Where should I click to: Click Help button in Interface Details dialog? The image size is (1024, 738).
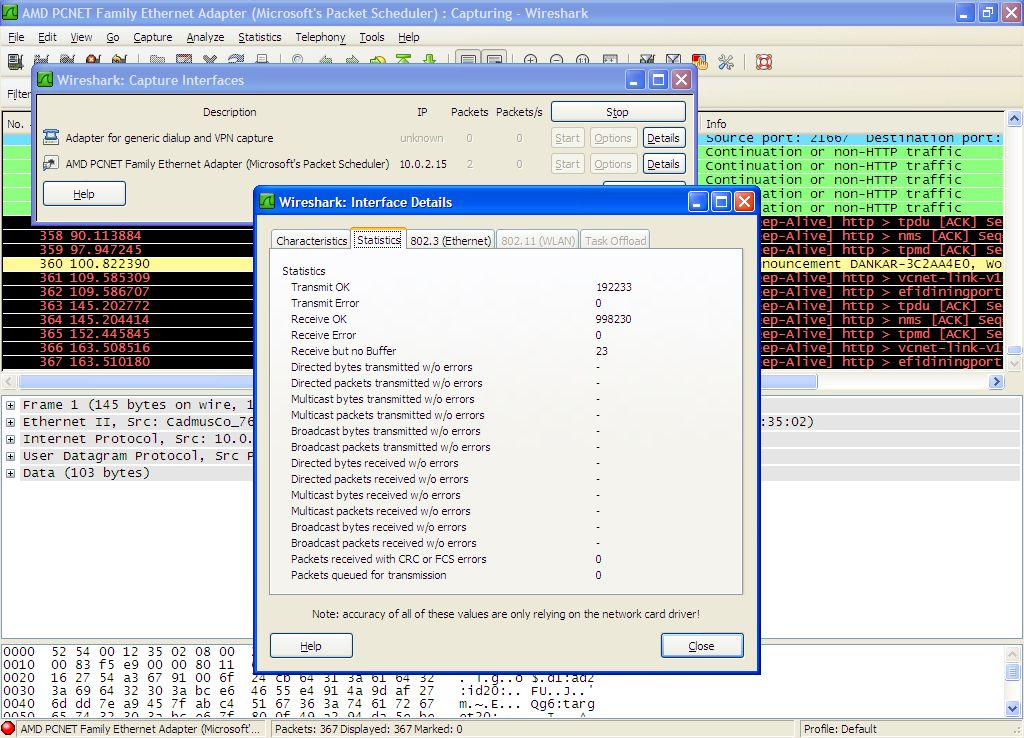tap(311, 646)
